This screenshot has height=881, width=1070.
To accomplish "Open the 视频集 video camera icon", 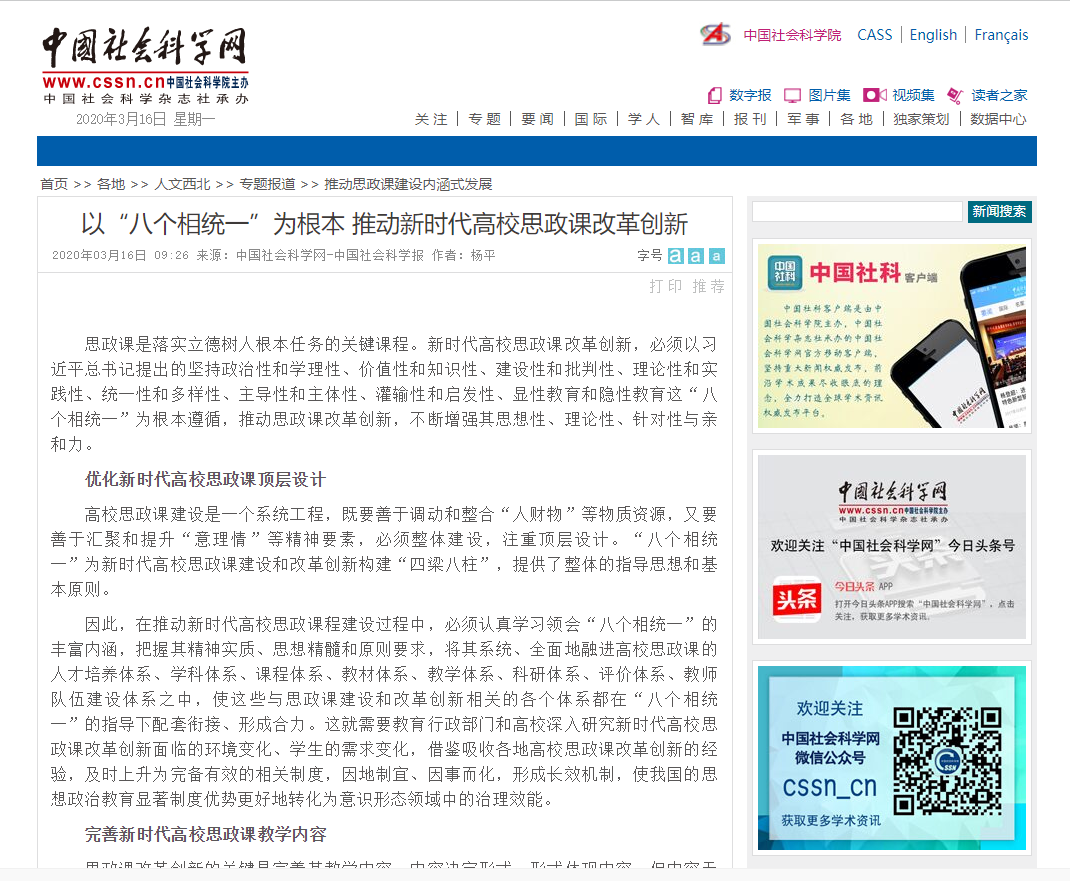I will pos(874,95).
